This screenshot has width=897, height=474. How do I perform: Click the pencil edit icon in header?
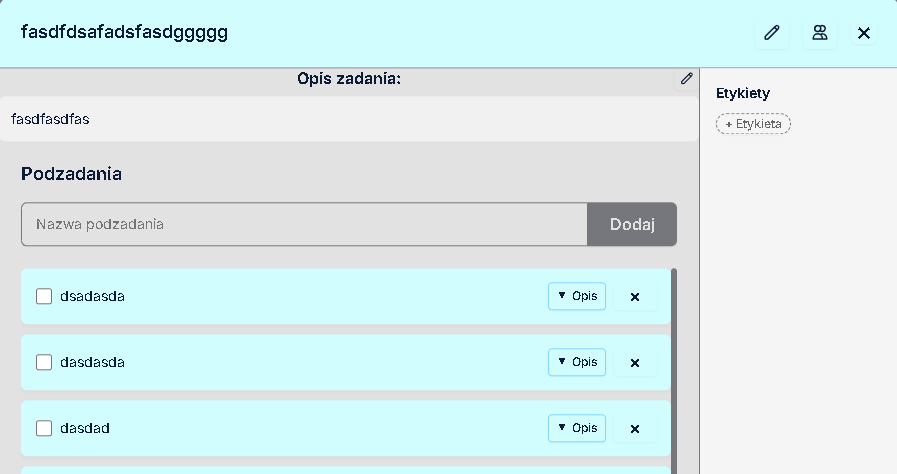(x=771, y=33)
